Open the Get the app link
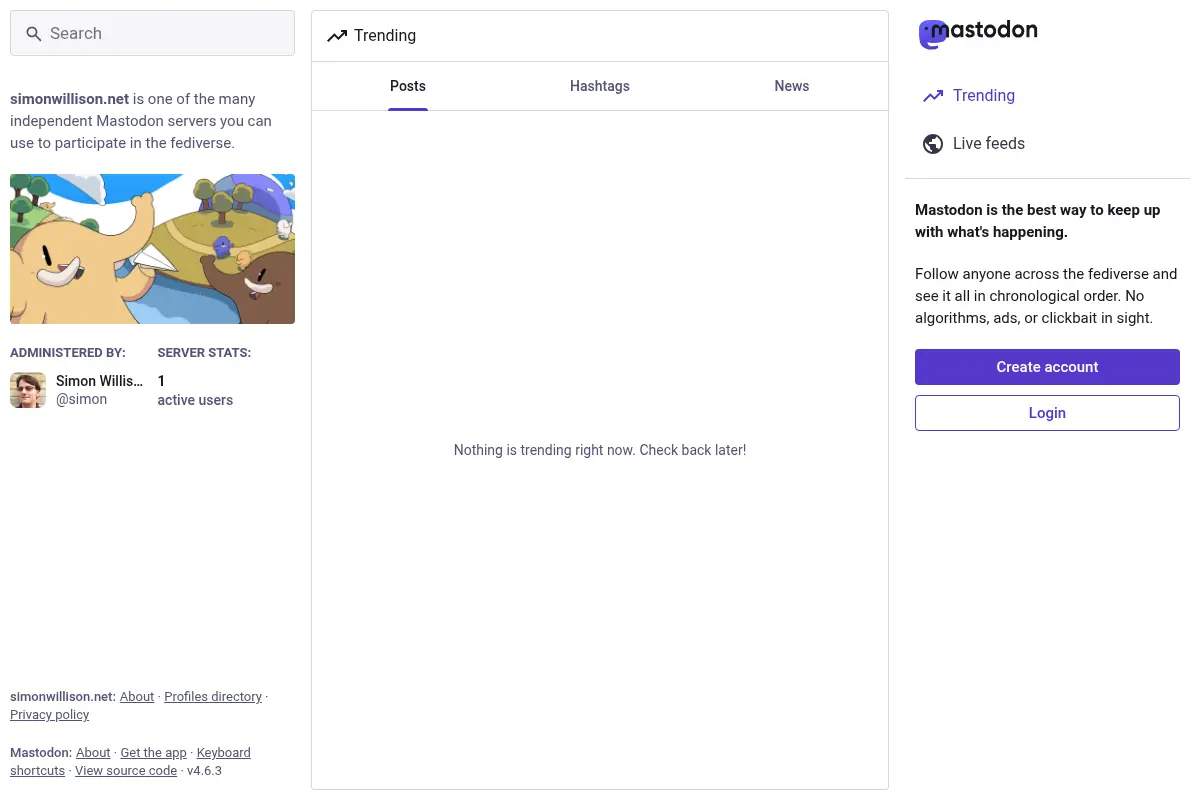 [154, 753]
